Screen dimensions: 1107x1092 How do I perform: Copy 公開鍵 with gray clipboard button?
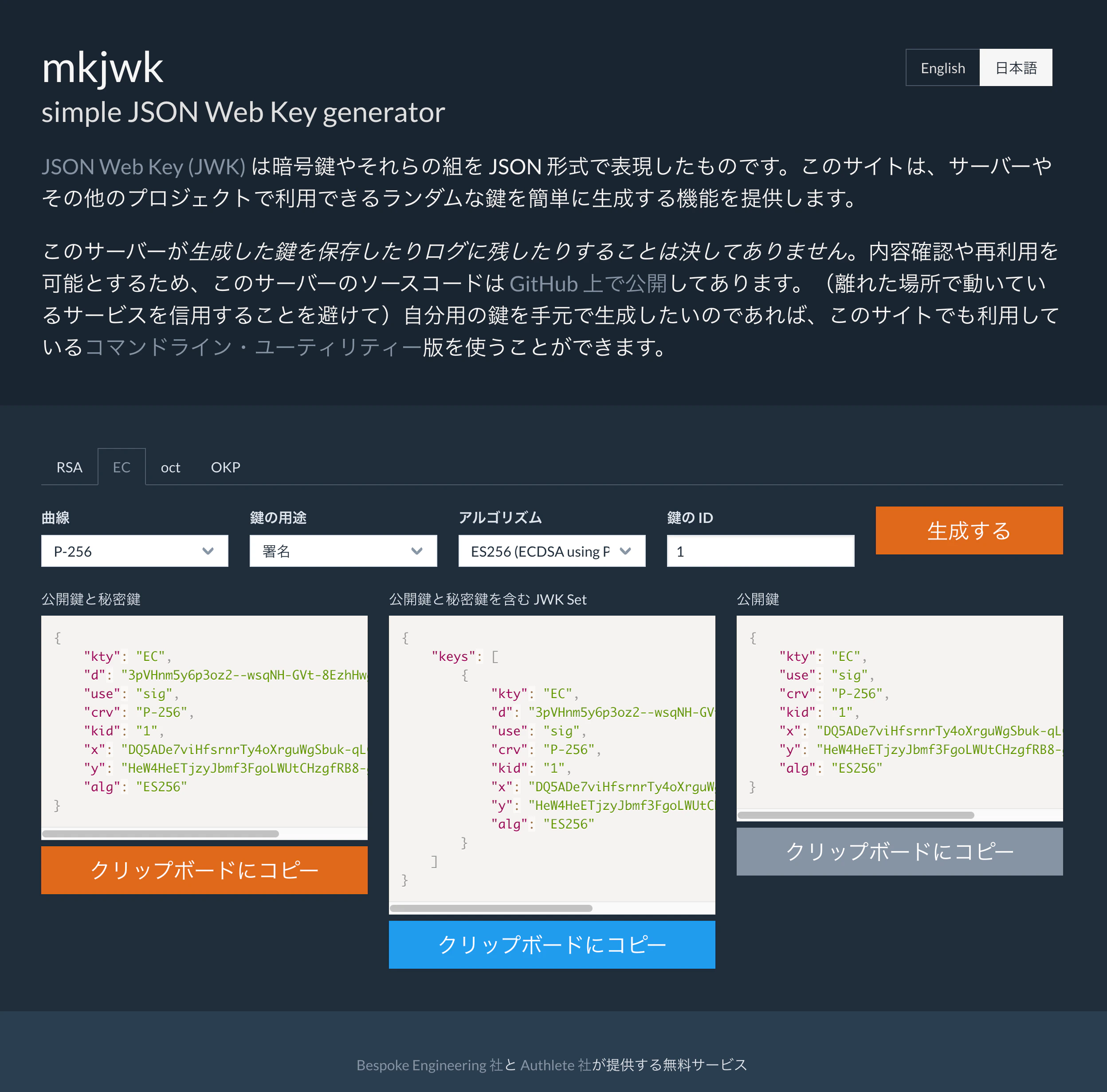(x=899, y=851)
